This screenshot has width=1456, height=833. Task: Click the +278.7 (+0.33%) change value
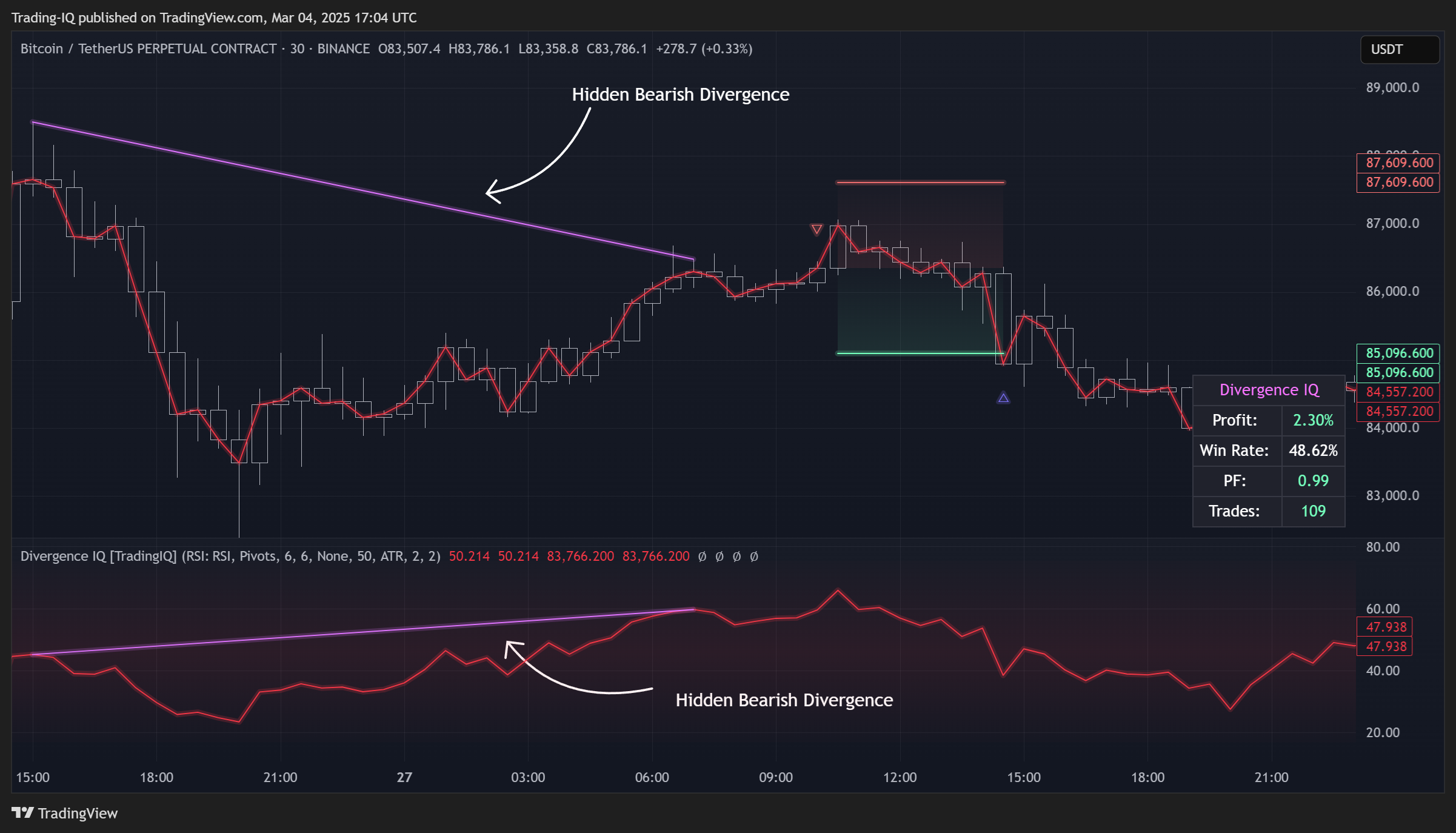tap(704, 49)
